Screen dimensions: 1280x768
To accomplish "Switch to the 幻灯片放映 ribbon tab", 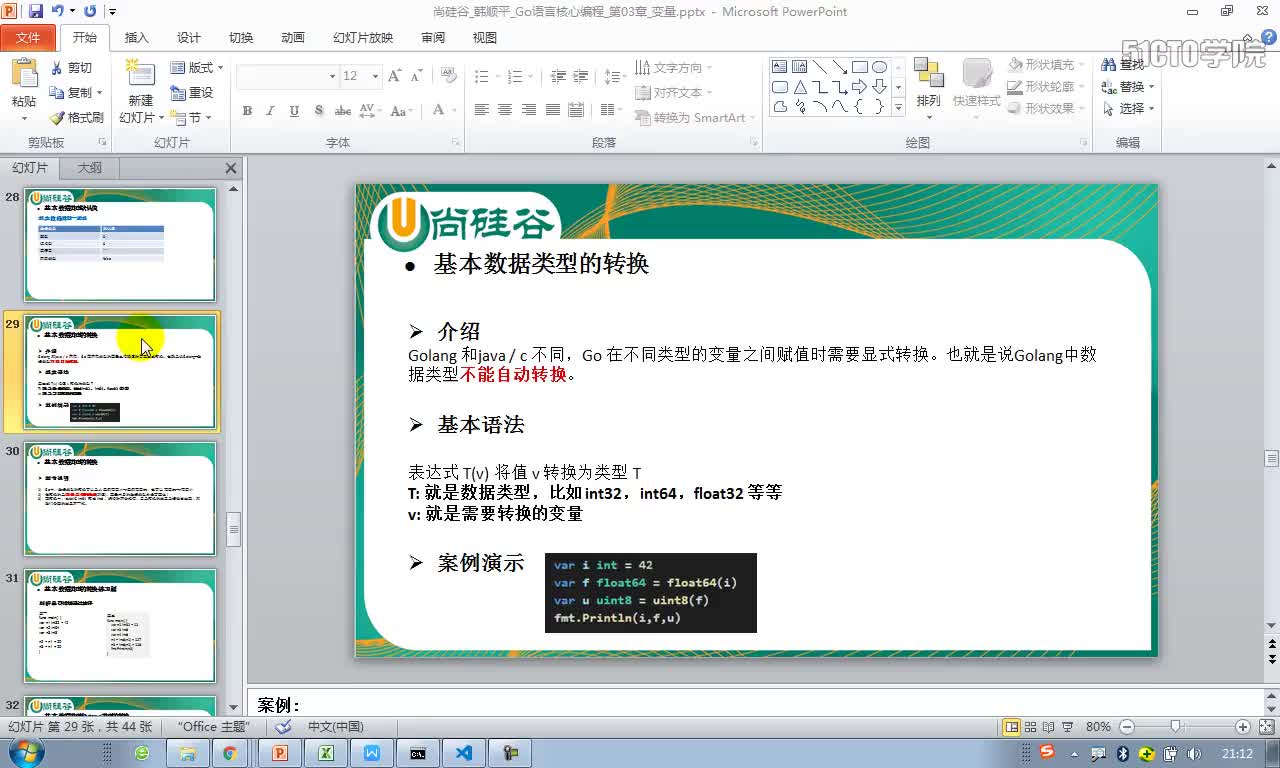I will [363, 38].
